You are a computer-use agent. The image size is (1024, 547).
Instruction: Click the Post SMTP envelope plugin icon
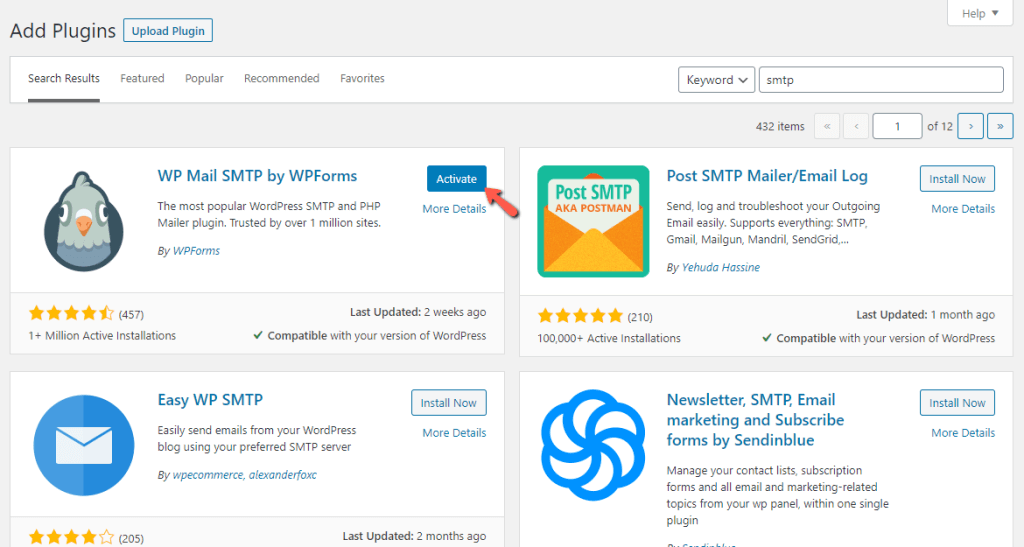click(x=593, y=221)
